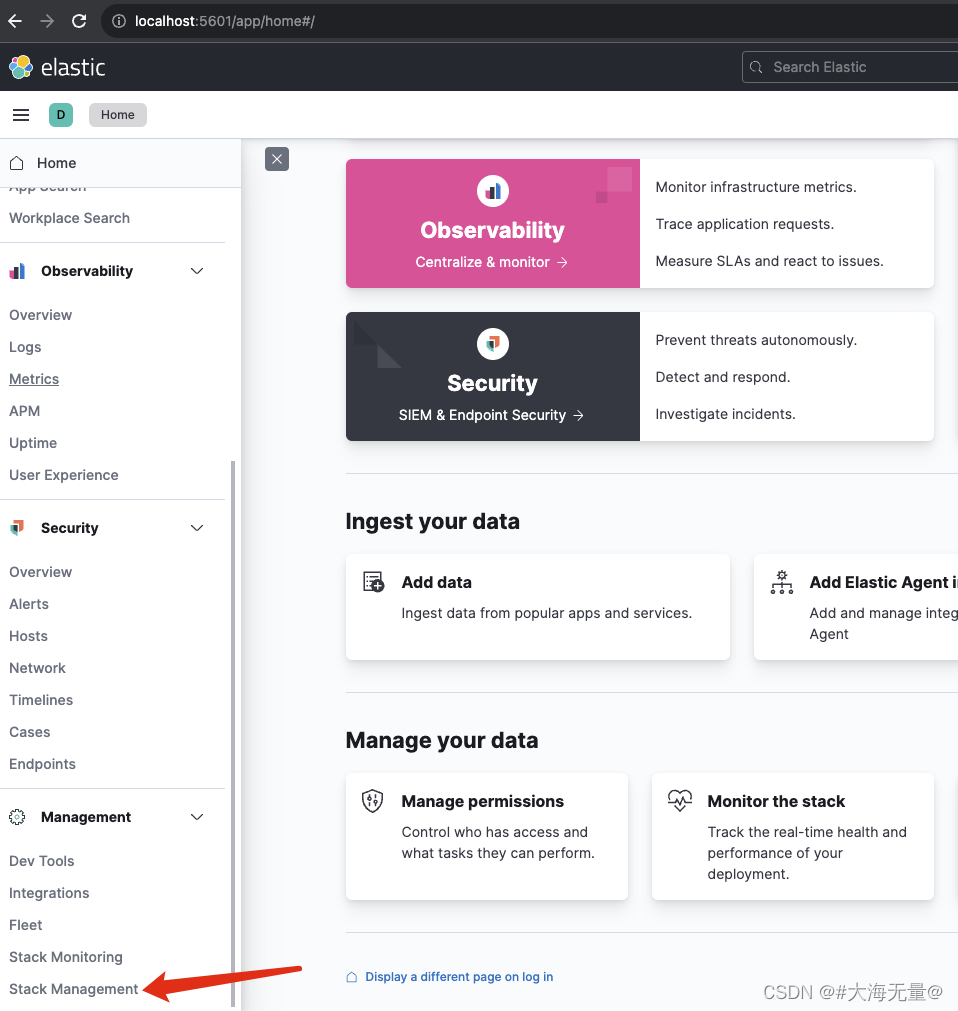Click the Security icon on the dark banner
Screen dimensions: 958x1011
pyautogui.click(x=492, y=343)
